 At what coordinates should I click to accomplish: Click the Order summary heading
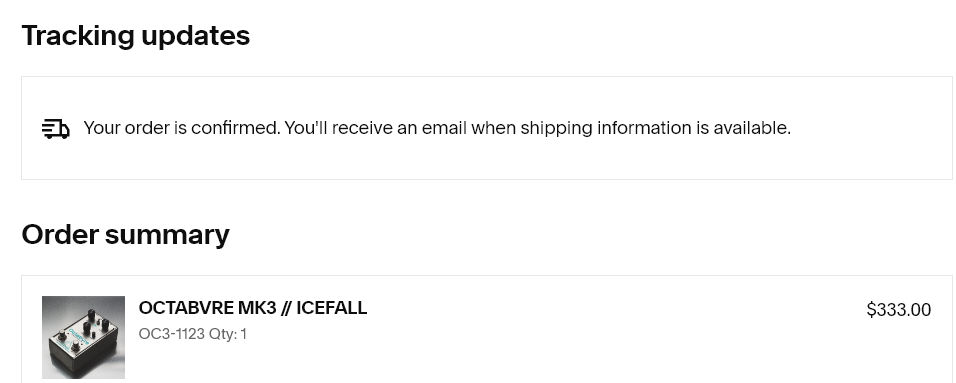pyautogui.click(x=126, y=235)
